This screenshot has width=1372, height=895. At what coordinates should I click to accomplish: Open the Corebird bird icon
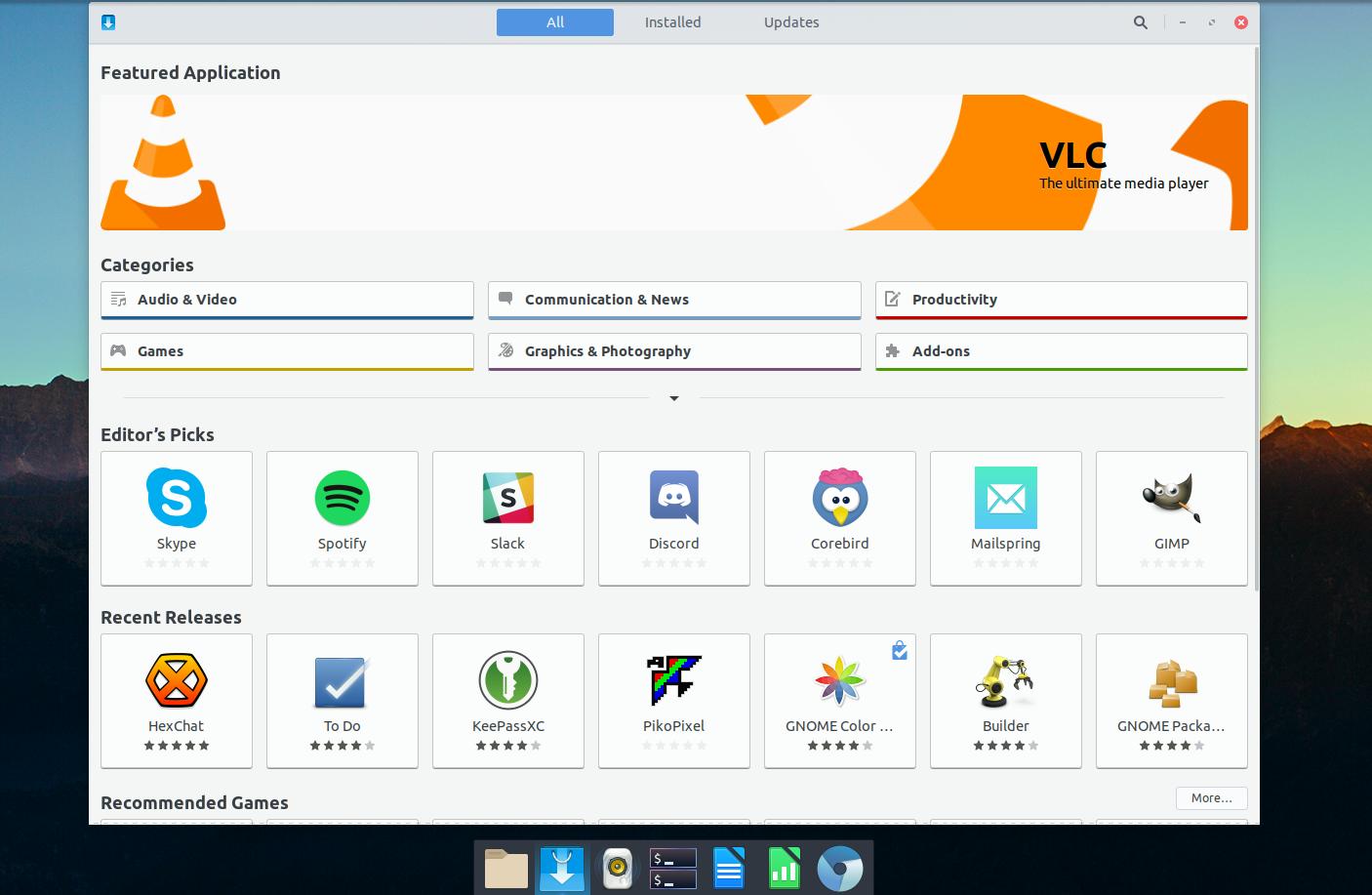(x=840, y=498)
